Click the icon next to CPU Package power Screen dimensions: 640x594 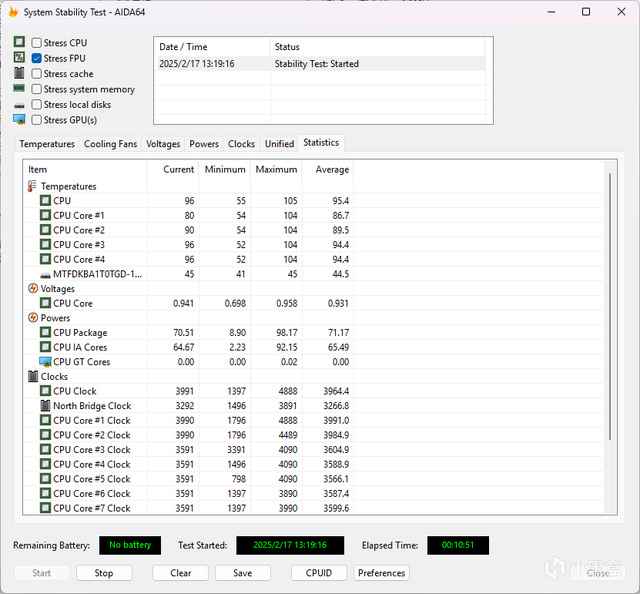pyautogui.click(x=45, y=332)
